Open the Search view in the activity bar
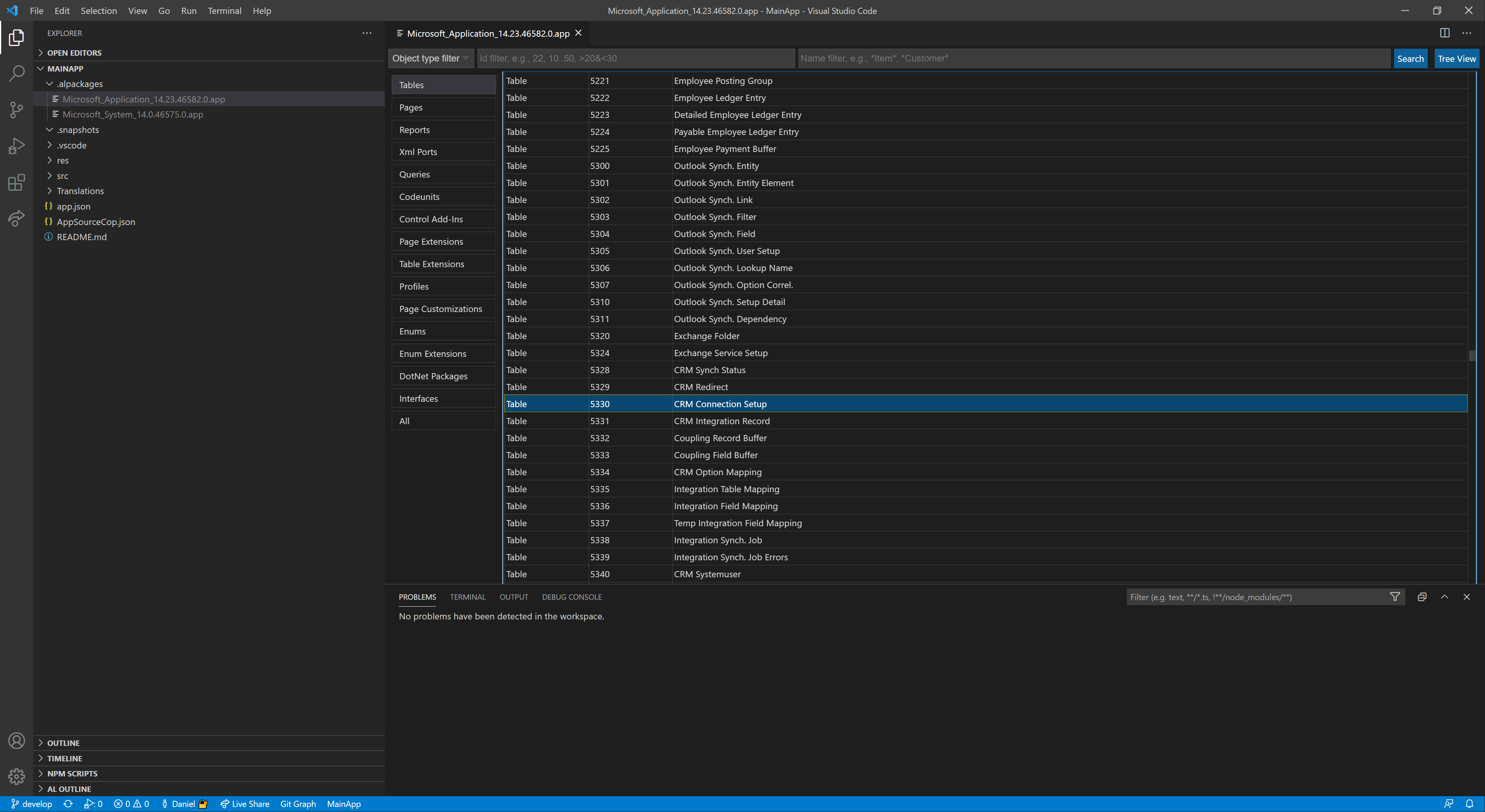 click(16, 73)
